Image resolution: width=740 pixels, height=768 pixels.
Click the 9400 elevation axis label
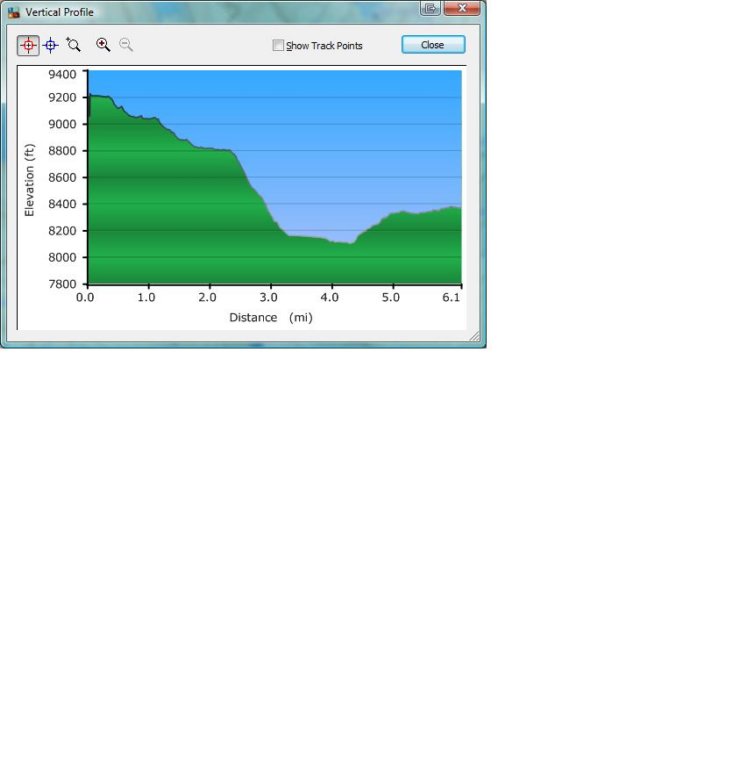(62, 74)
